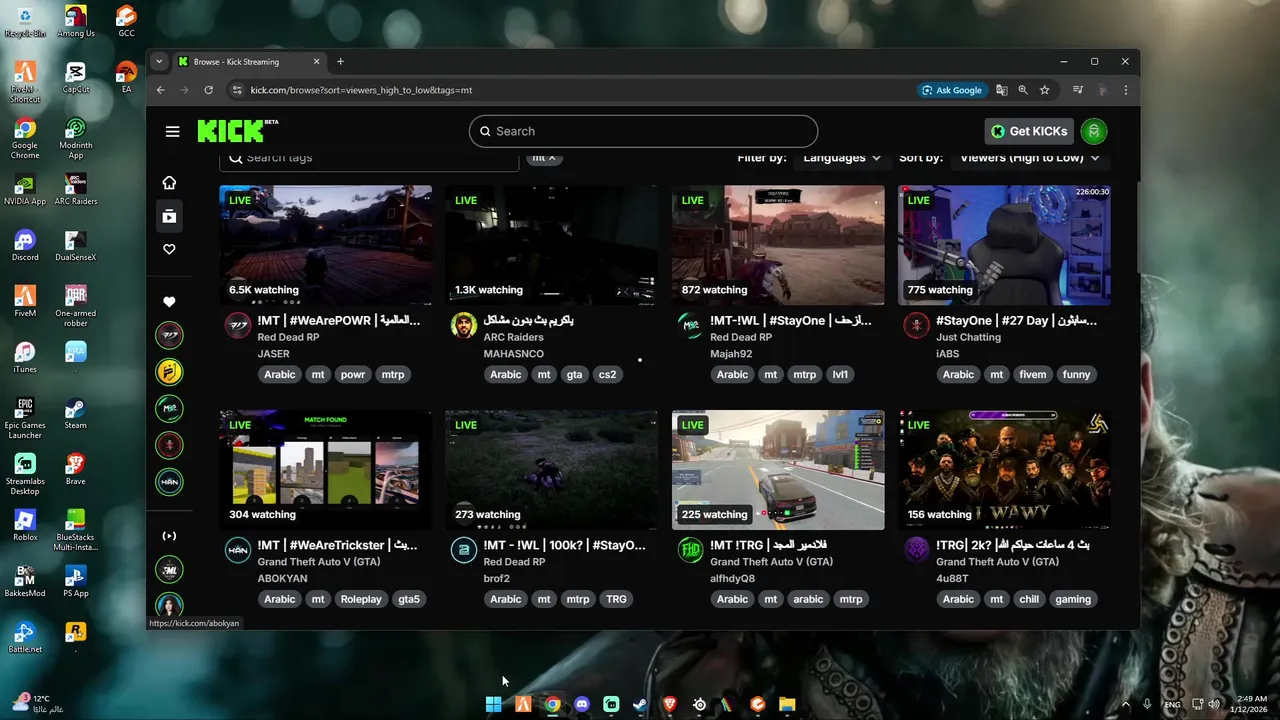Open Discord from the taskbar

tap(582, 704)
